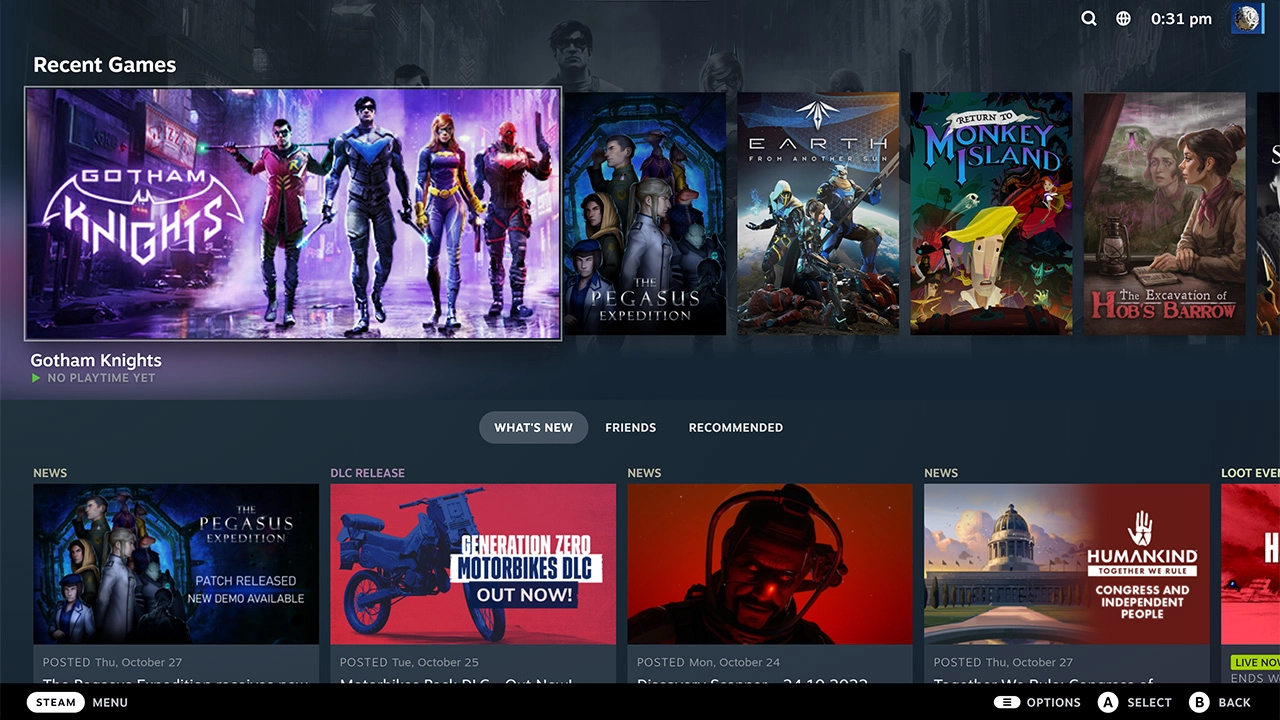Click the Recent Games heading
Screen dimensions: 1280x720
click(x=105, y=65)
